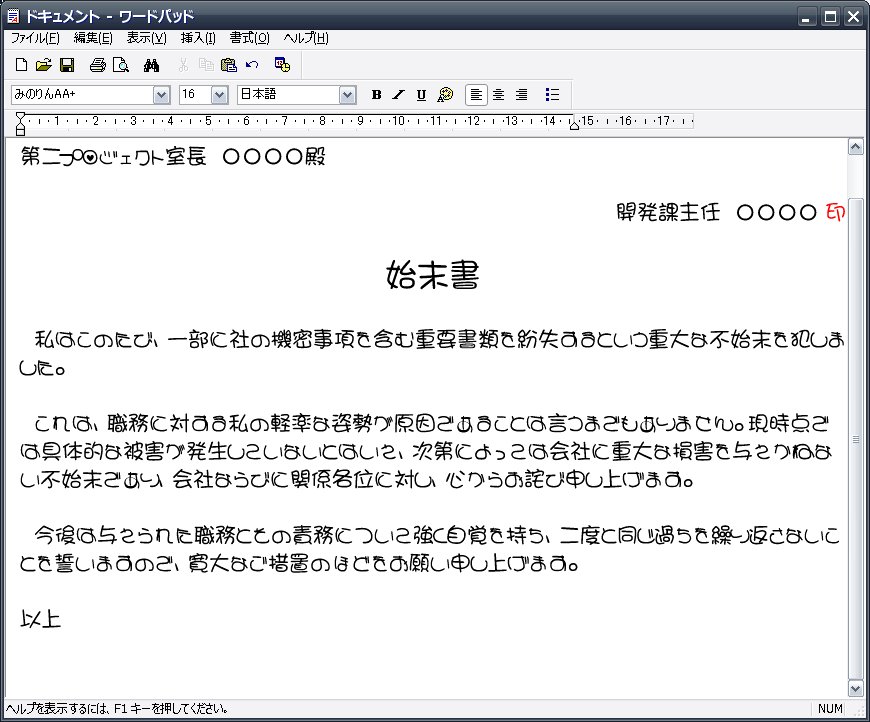
Task: Click the Print icon
Action: point(97,66)
